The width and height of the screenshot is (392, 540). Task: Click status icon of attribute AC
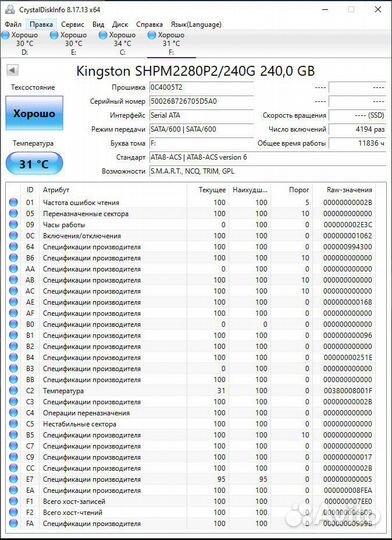click(13, 291)
